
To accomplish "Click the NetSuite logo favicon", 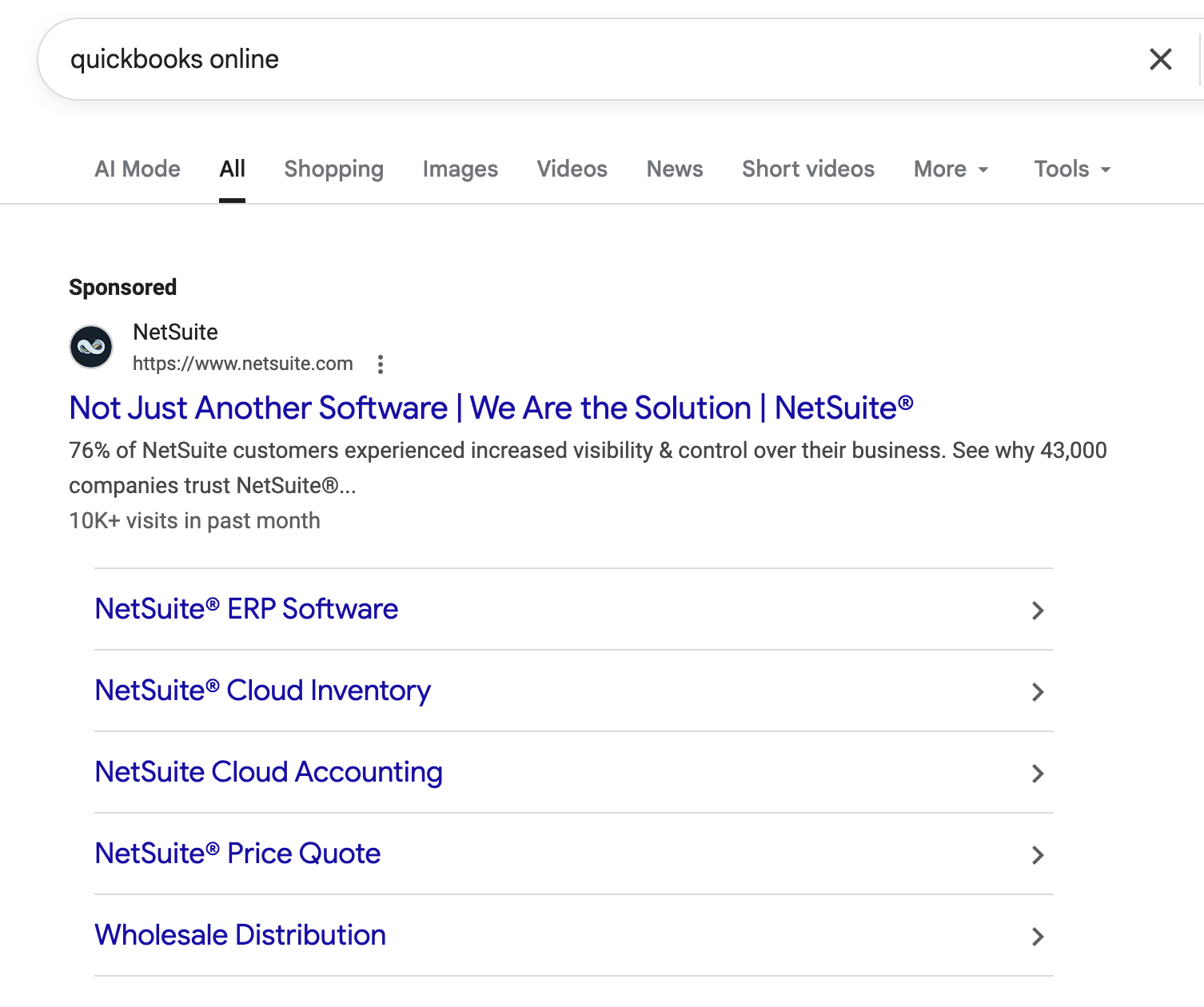I will click(91, 347).
